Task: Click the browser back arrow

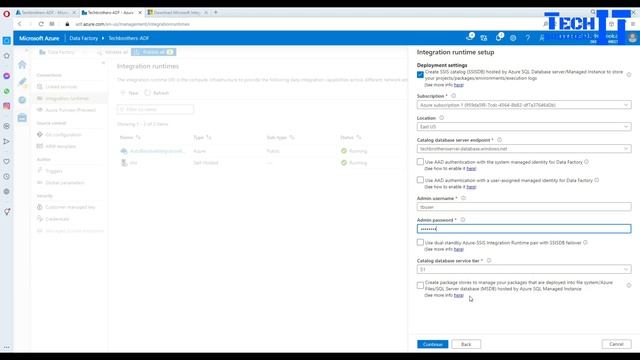Action: tap(20, 24)
